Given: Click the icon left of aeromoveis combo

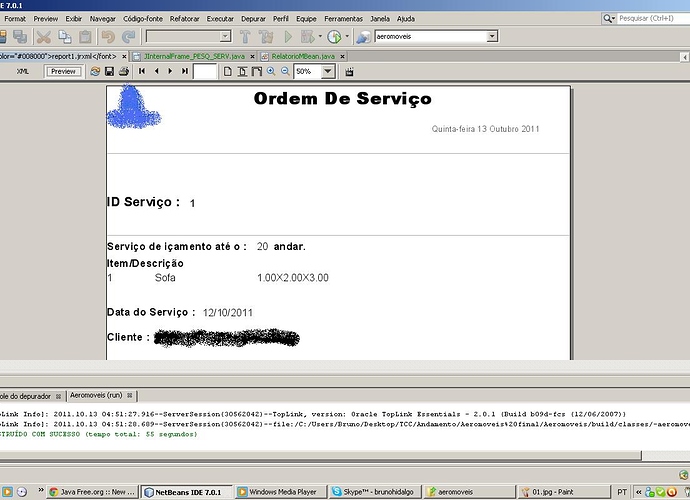Looking at the screenshot, I should [x=363, y=37].
